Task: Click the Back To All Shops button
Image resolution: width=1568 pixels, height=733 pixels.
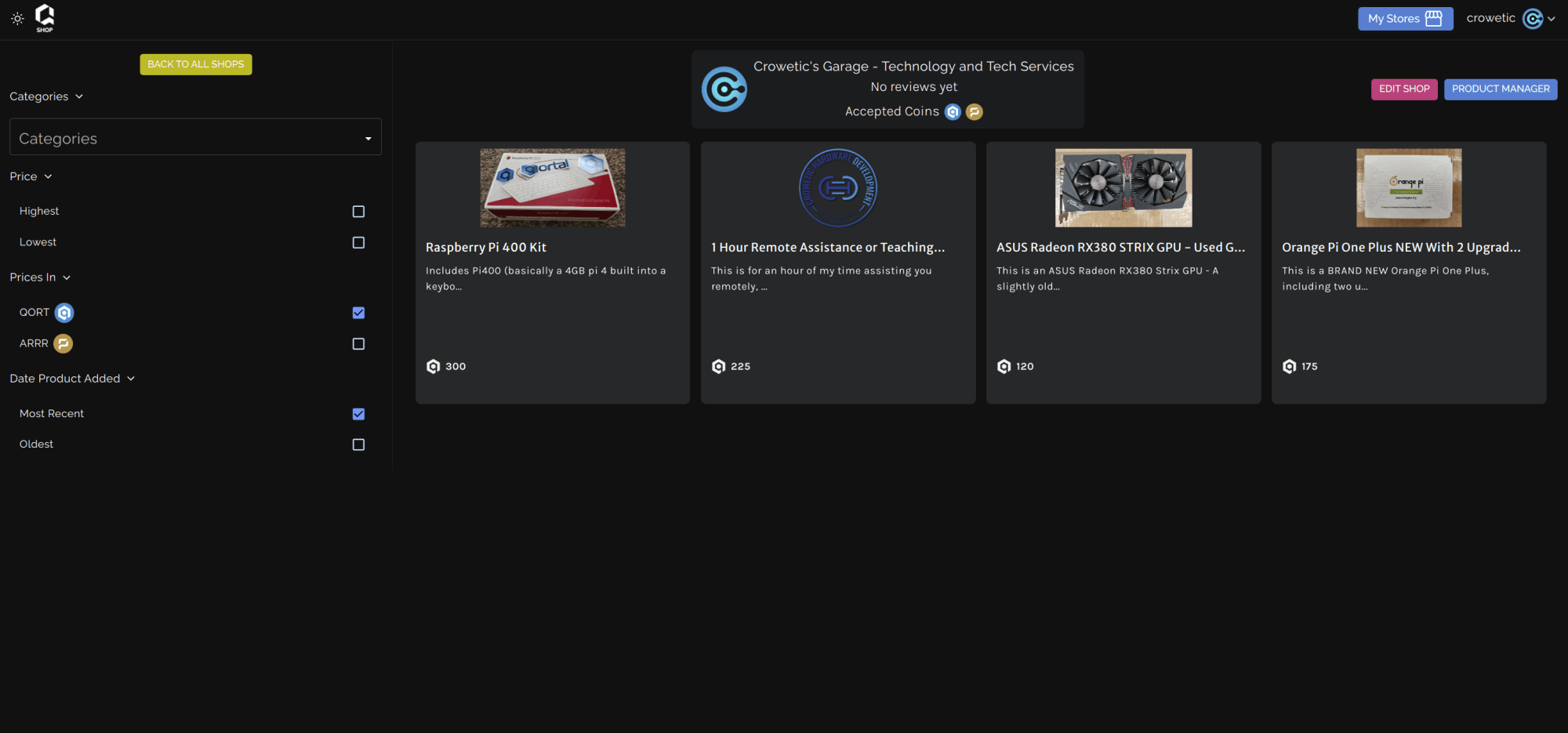Action: pos(196,64)
